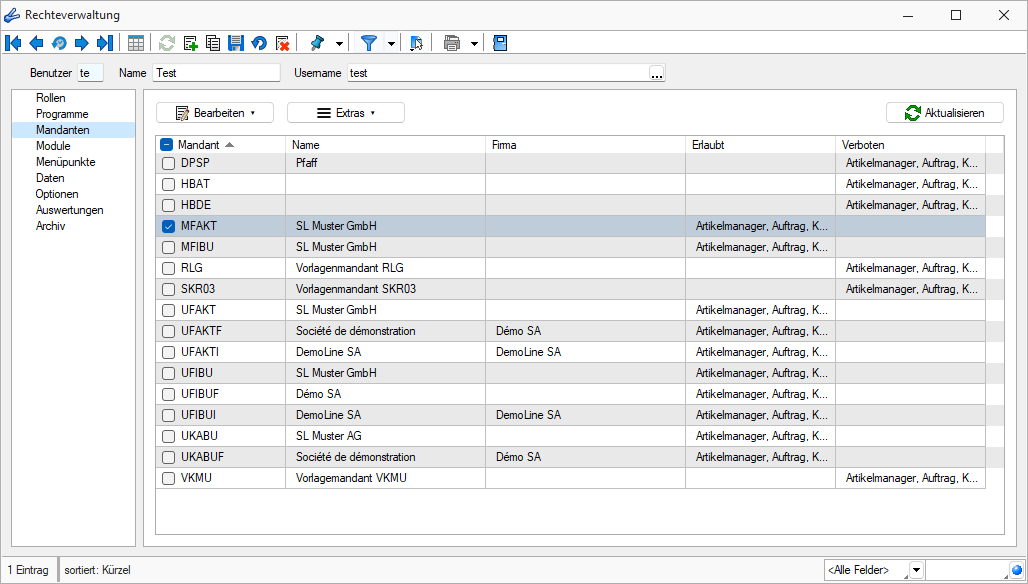Click the printer icon
The image size is (1028, 584).
click(452, 43)
